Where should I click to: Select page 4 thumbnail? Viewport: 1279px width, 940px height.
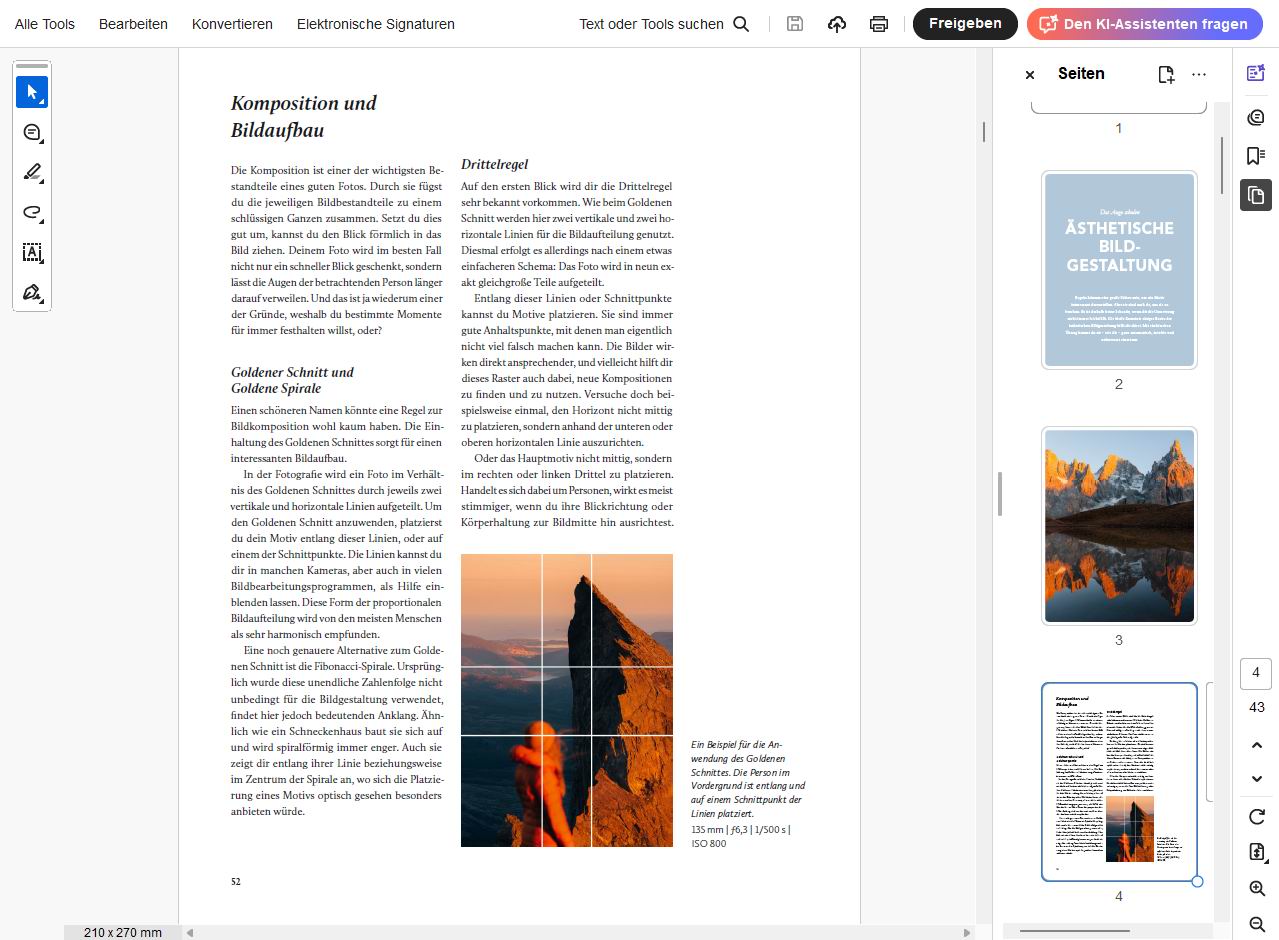[1119, 782]
